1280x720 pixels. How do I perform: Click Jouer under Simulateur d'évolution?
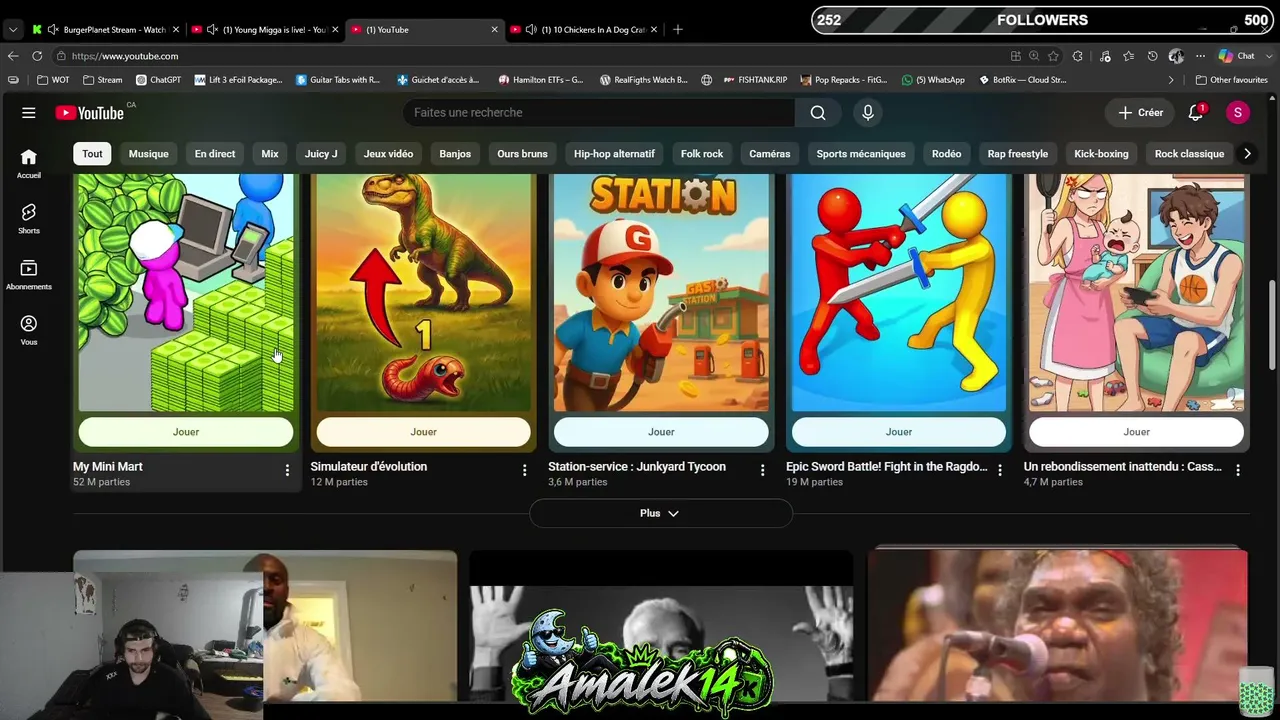tap(423, 432)
